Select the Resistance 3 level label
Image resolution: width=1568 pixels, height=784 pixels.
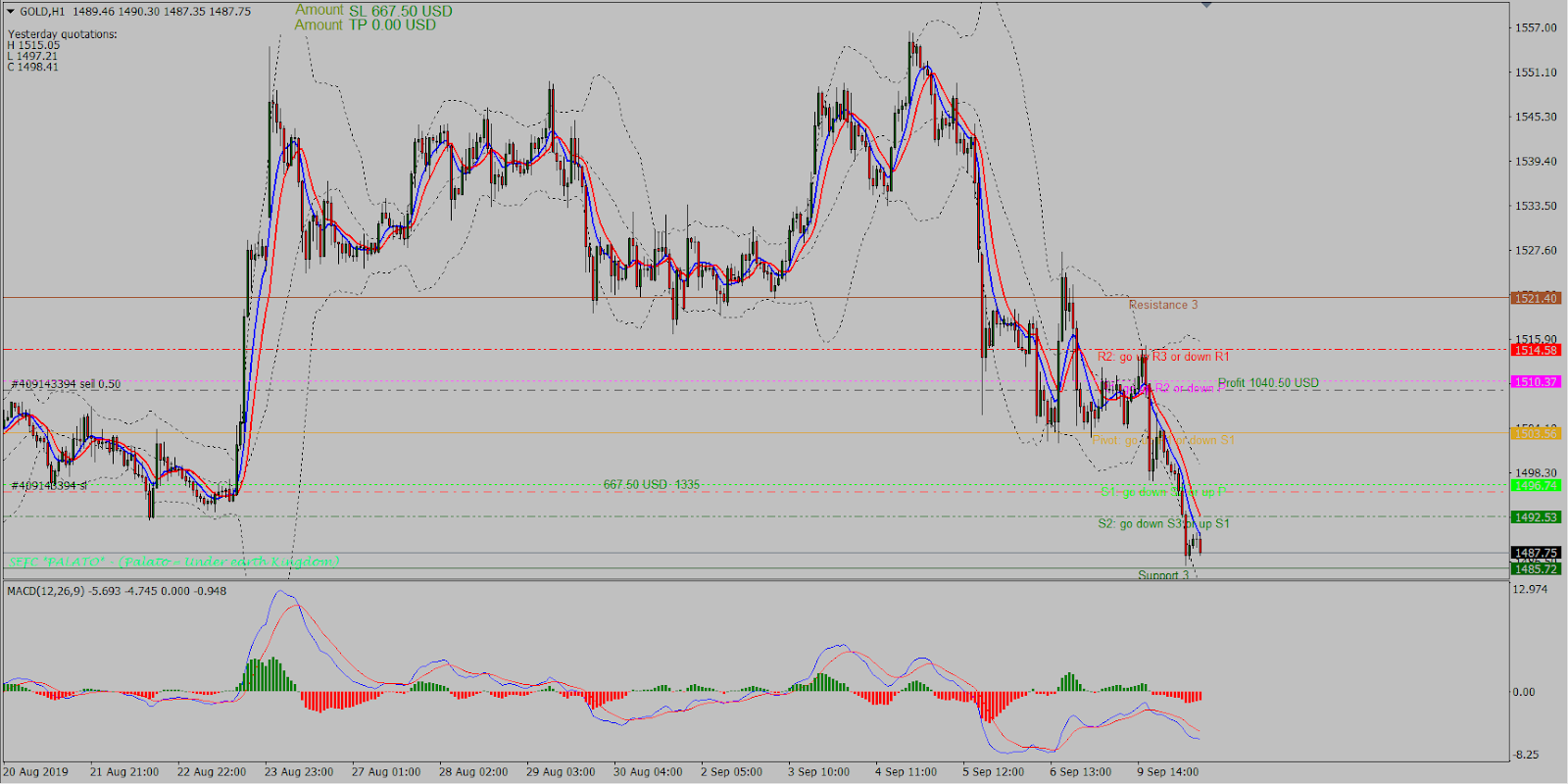[1162, 305]
